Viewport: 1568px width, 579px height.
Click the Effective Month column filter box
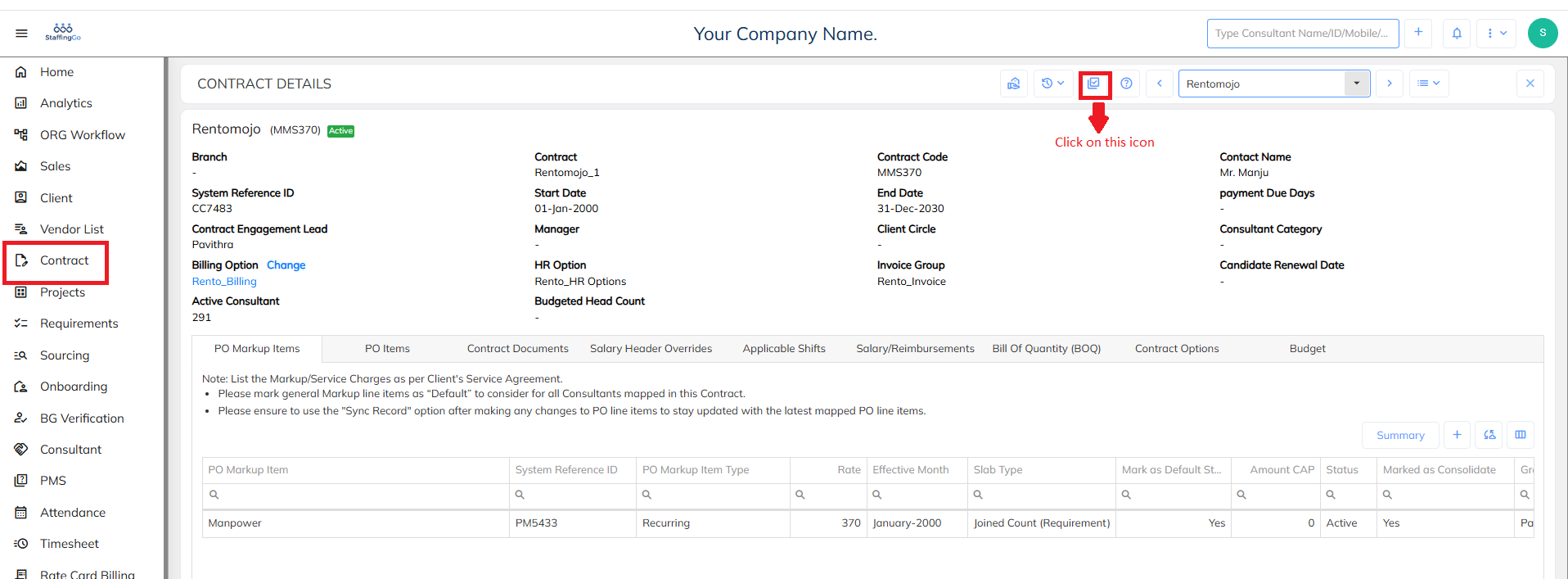[917, 495]
